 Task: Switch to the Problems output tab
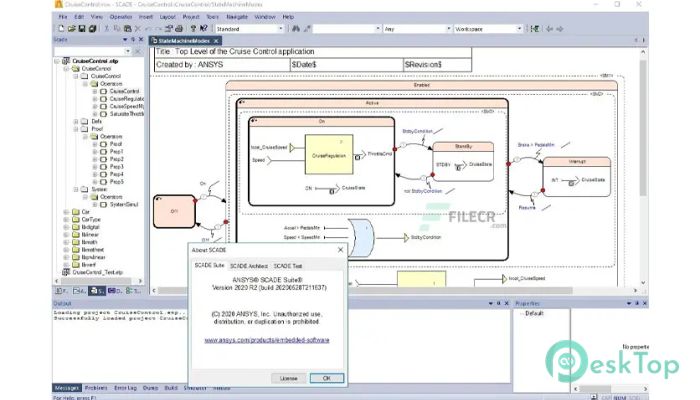click(x=96, y=388)
